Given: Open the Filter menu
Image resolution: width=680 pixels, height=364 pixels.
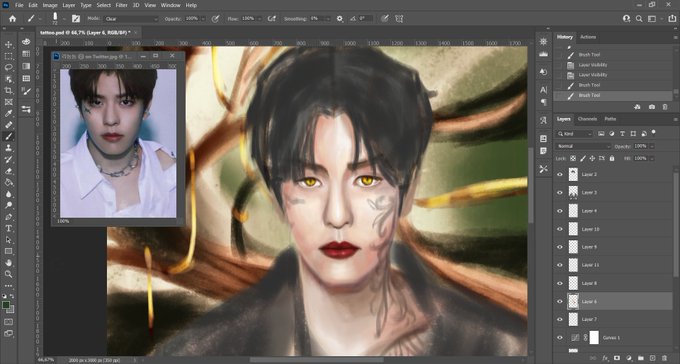Looking at the screenshot, I should [x=121, y=5].
